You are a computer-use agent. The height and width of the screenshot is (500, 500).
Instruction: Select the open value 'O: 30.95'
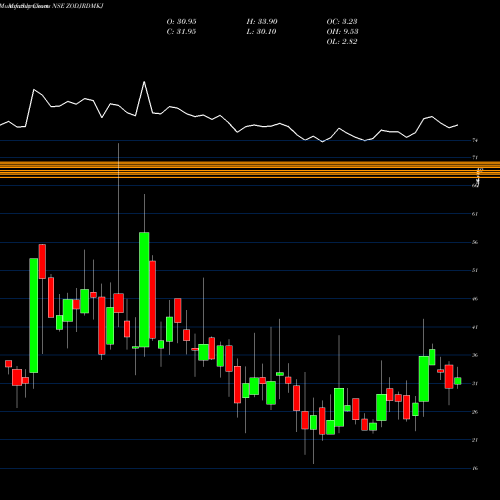pyautogui.click(x=181, y=22)
